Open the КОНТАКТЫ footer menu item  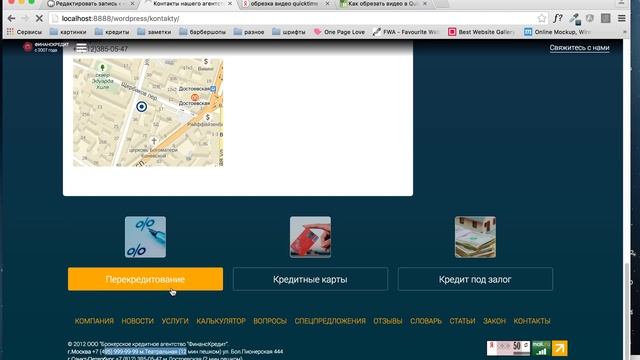click(532, 321)
